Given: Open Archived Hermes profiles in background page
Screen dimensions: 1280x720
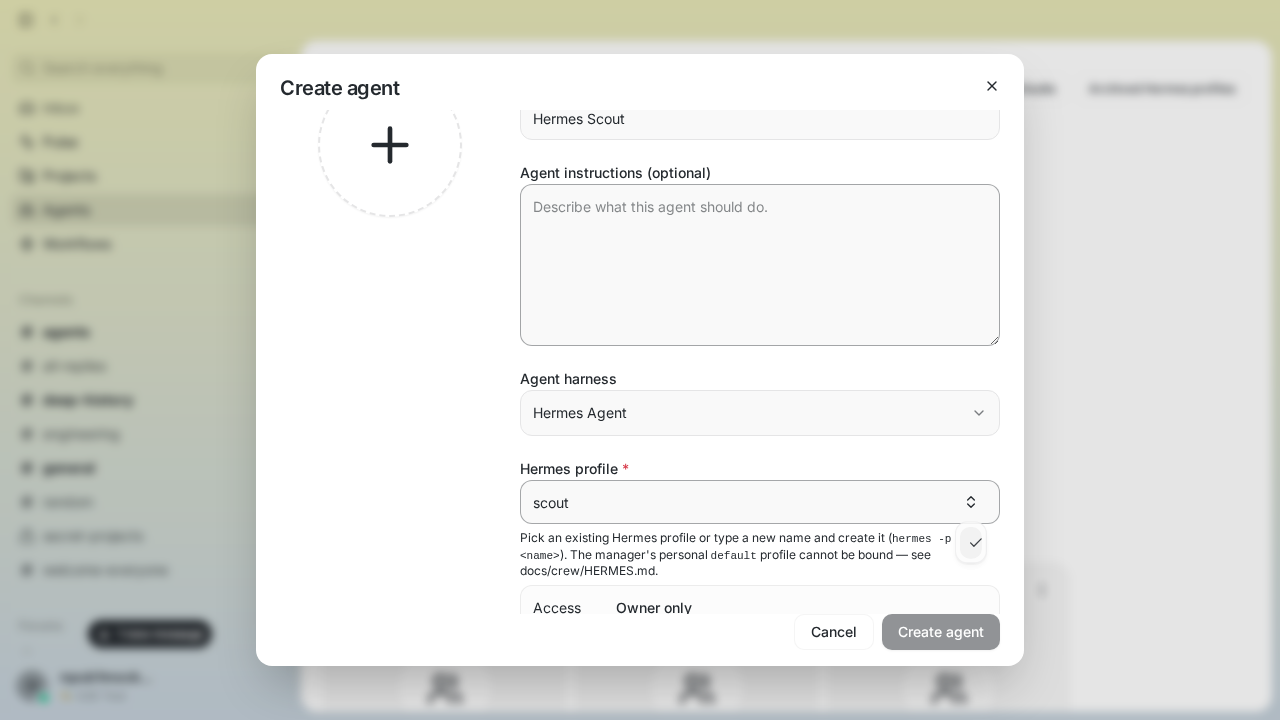Looking at the screenshot, I should point(1162,88).
